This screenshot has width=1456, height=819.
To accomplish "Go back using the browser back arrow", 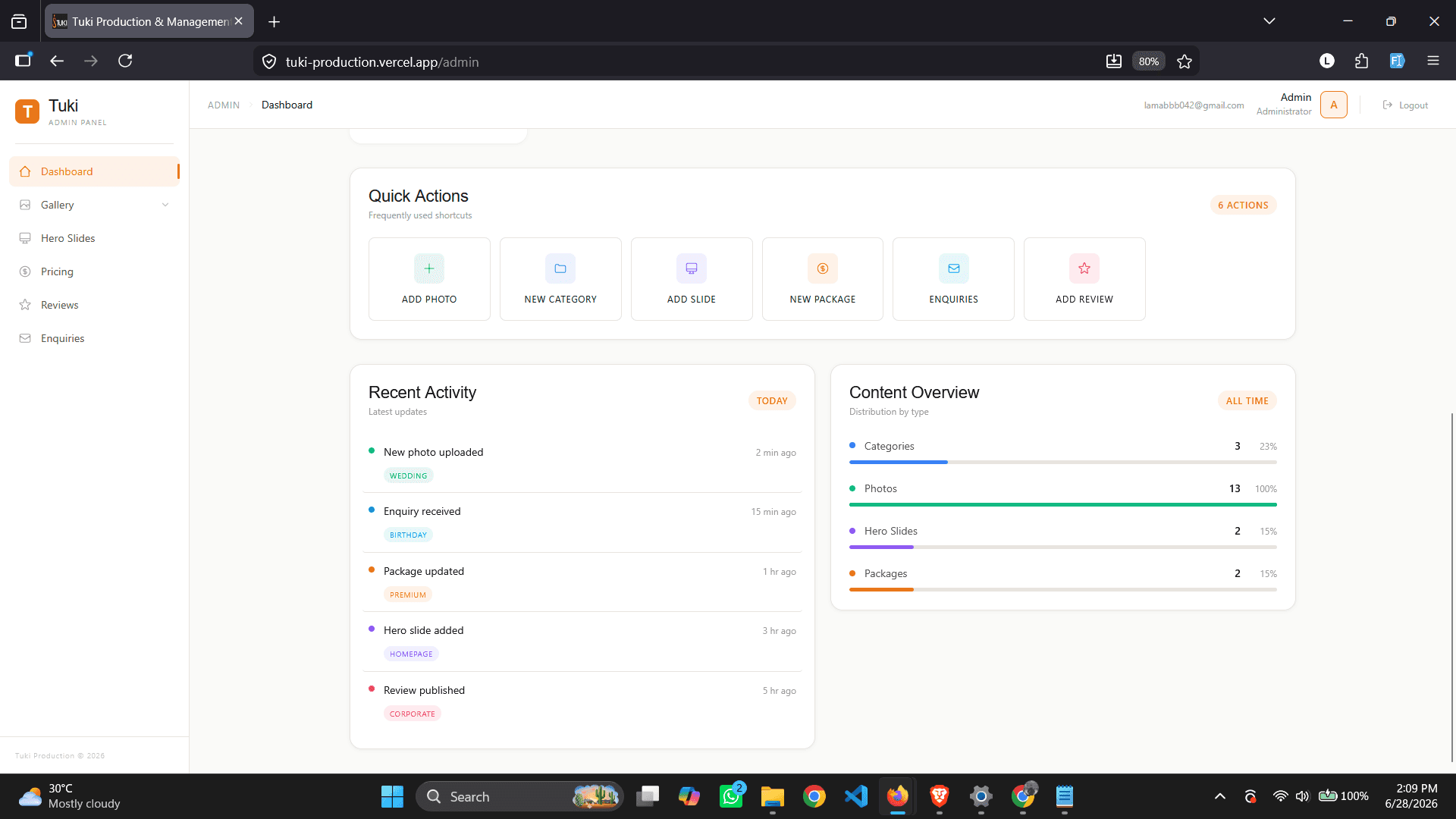I will pos(57,61).
